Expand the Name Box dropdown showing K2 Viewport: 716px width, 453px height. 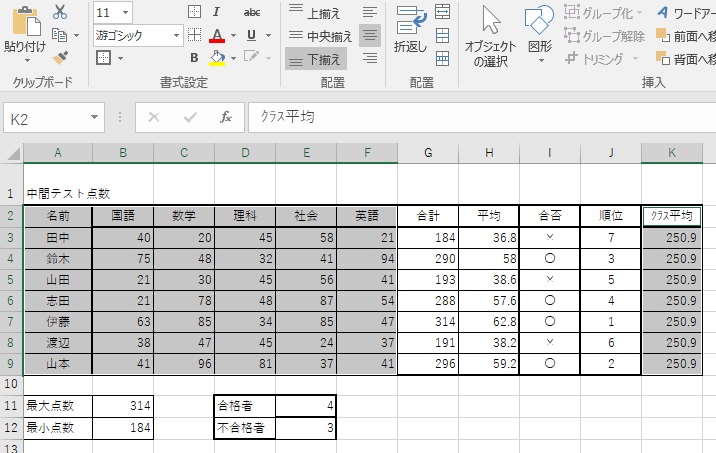[x=95, y=117]
